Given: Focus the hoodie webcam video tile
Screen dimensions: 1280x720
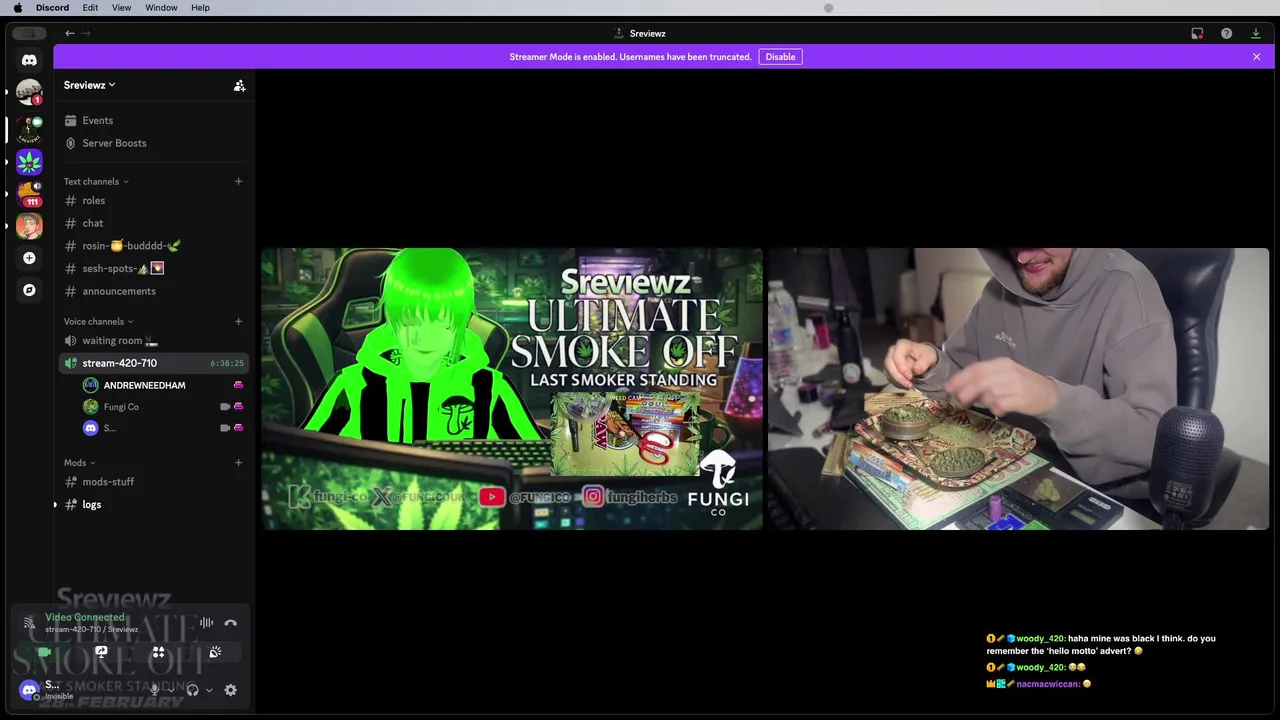Looking at the screenshot, I should 1018,389.
